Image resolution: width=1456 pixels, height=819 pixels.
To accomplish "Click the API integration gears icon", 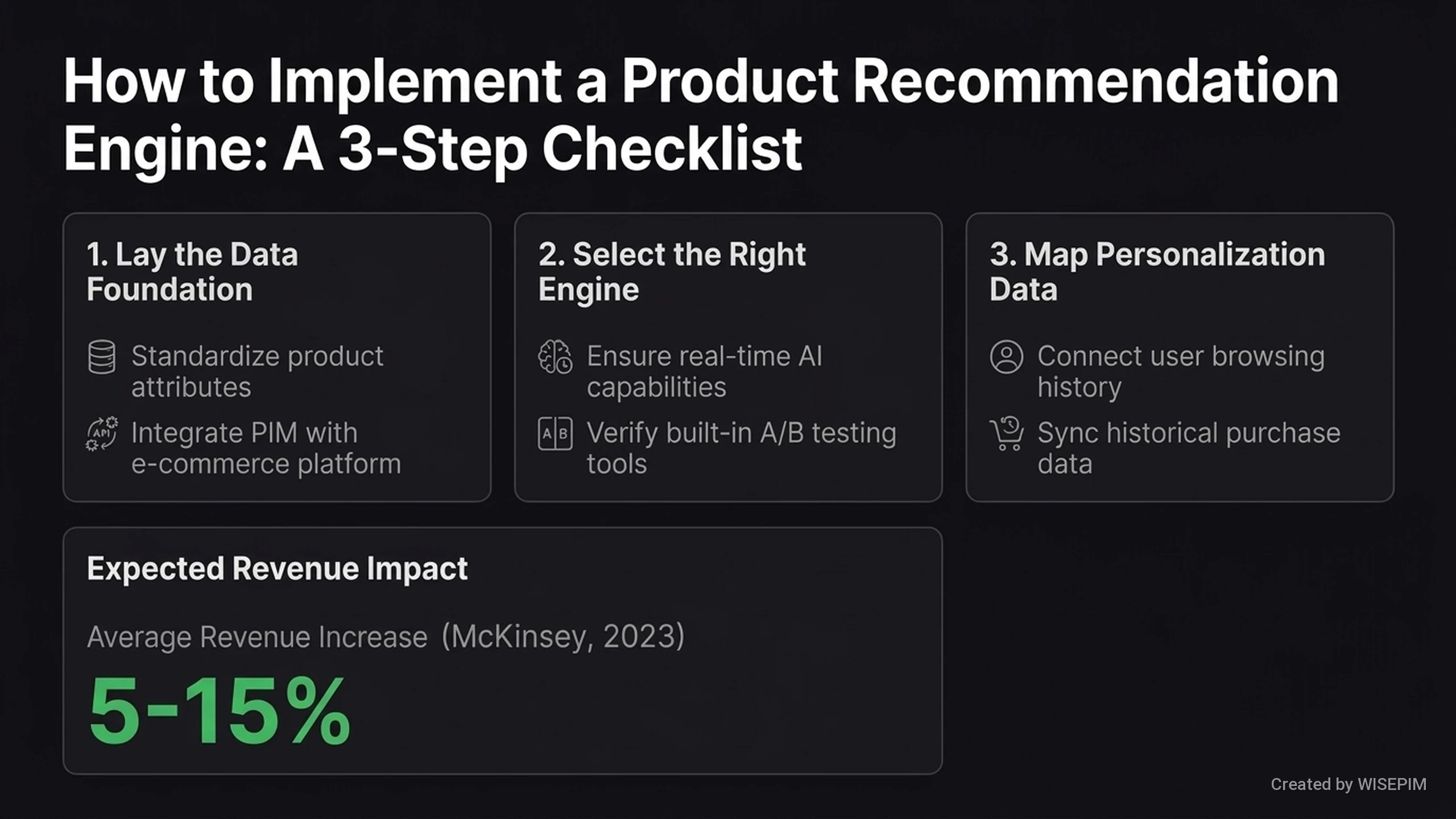I will pos(102,433).
